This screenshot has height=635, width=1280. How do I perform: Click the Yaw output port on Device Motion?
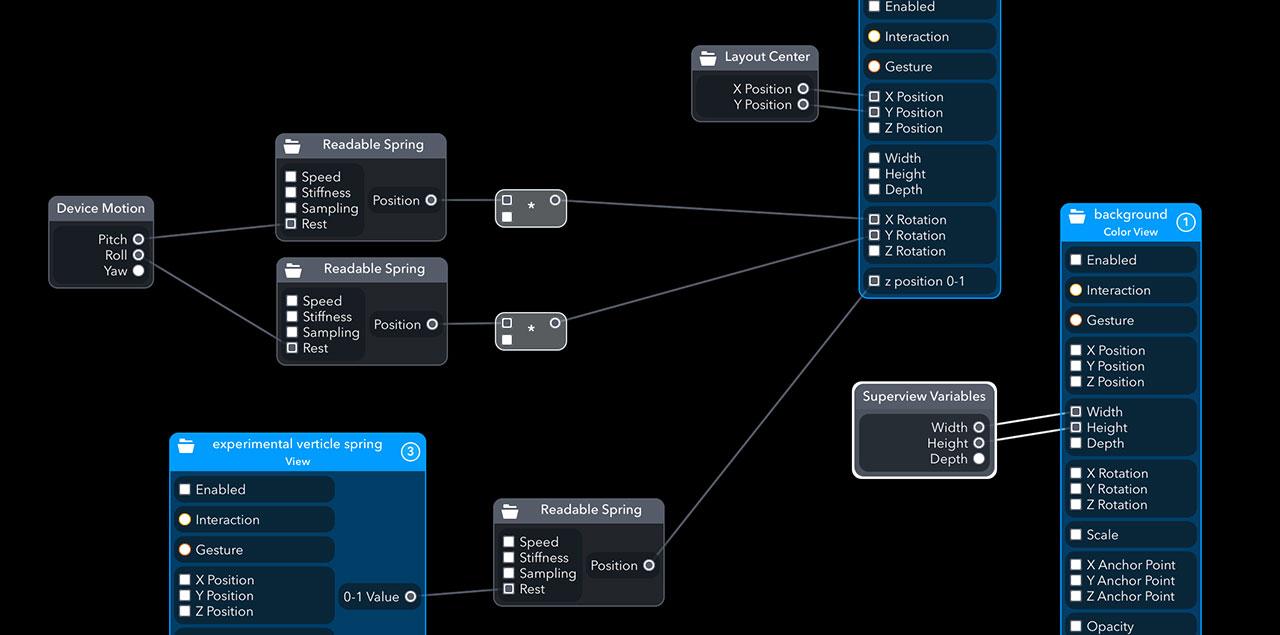point(138,270)
